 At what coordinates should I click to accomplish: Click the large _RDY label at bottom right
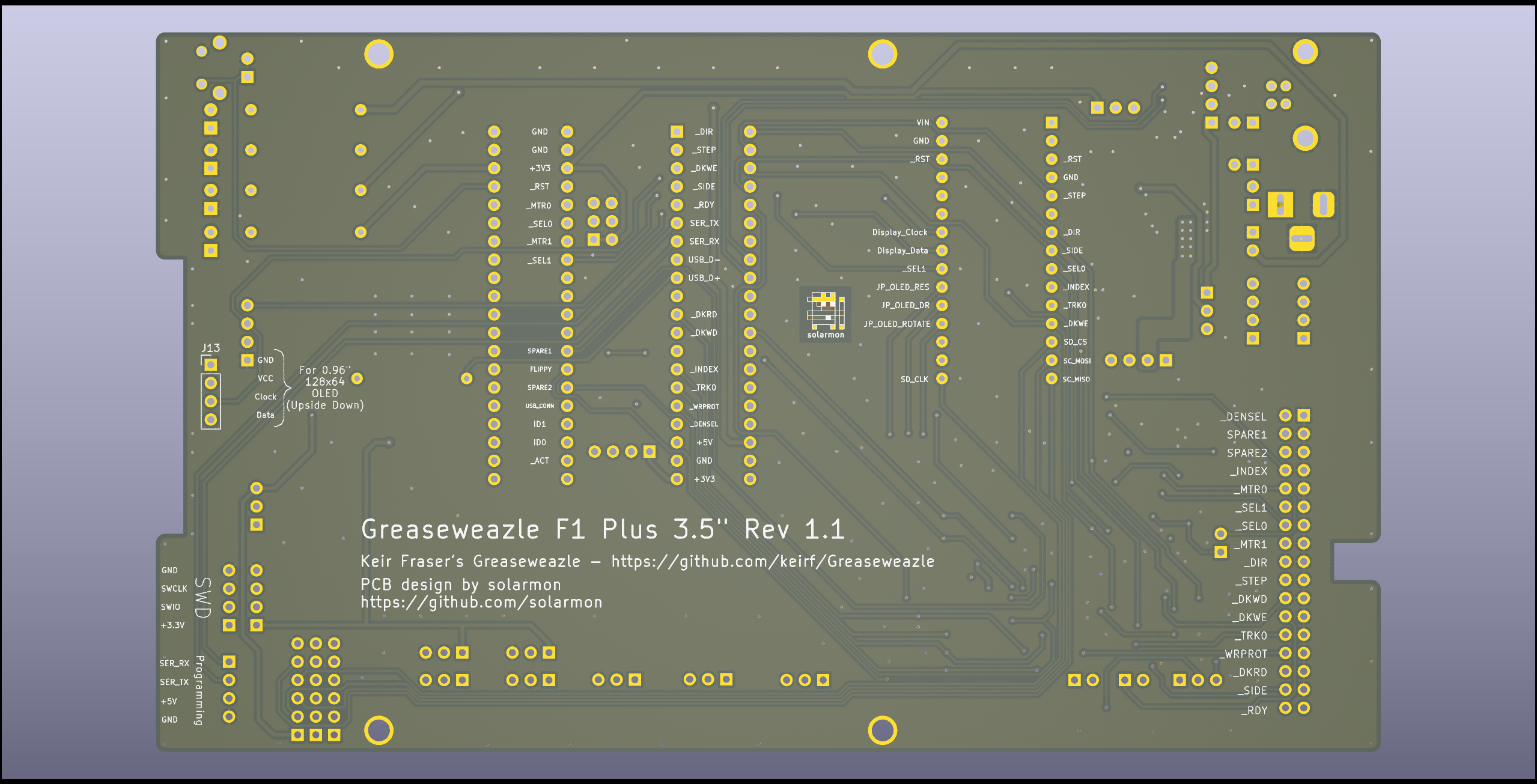[x=1254, y=710]
